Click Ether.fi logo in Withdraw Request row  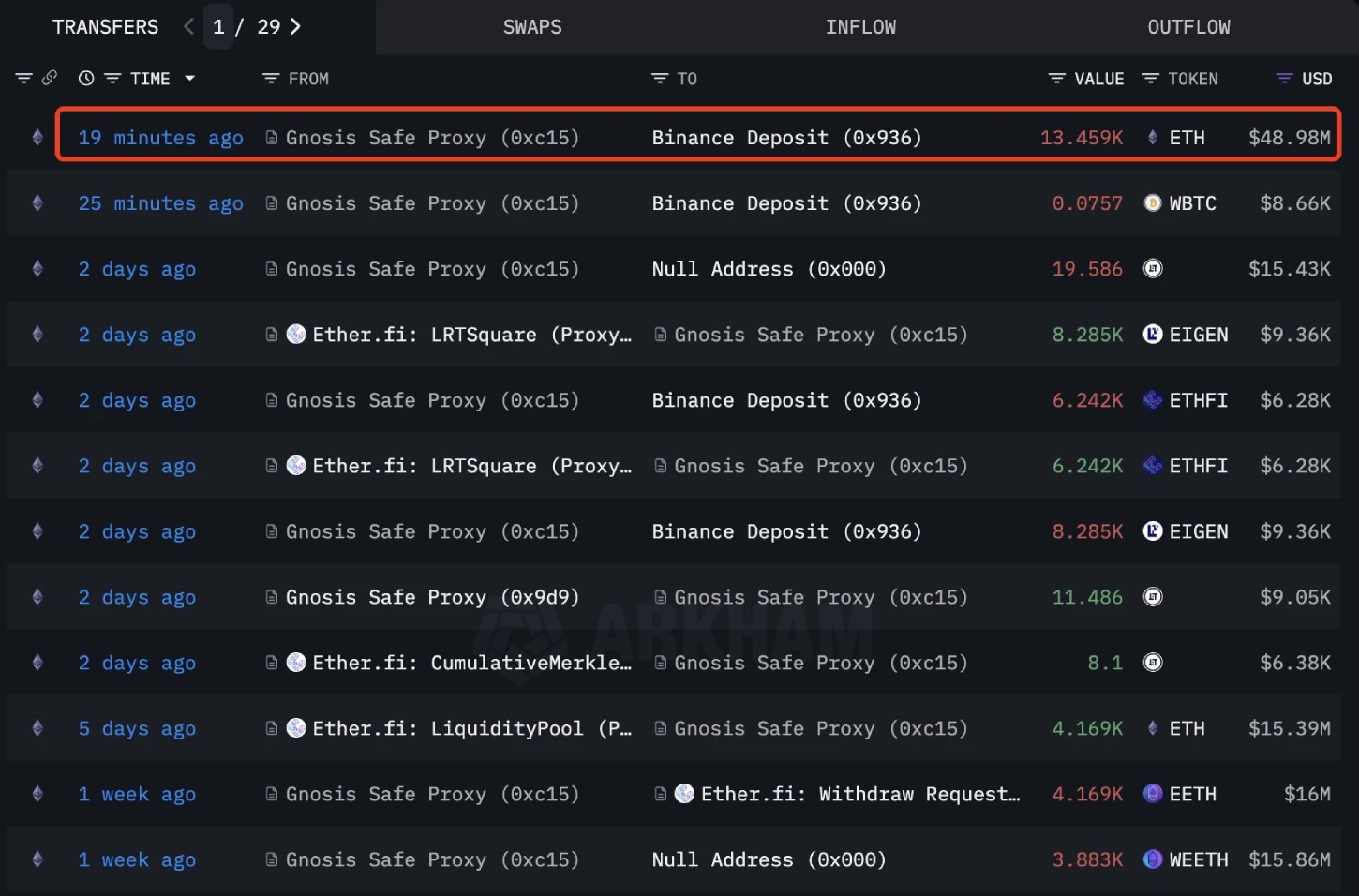pyautogui.click(x=685, y=794)
